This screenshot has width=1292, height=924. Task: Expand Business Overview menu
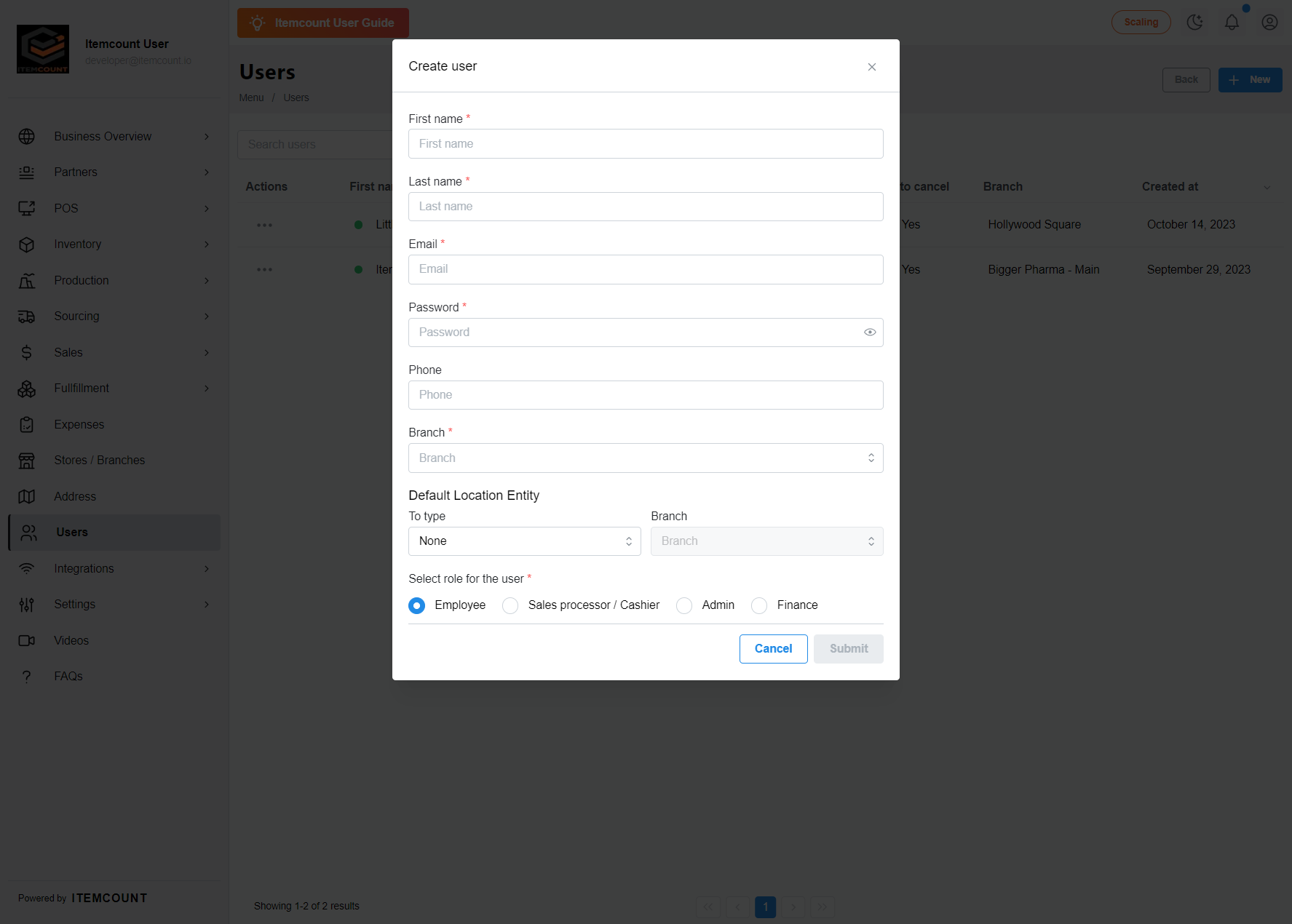tap(114, 137)
